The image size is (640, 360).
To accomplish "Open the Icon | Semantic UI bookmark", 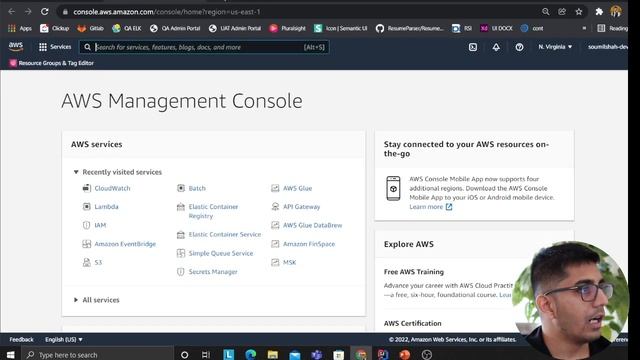I will click(340, 28).
